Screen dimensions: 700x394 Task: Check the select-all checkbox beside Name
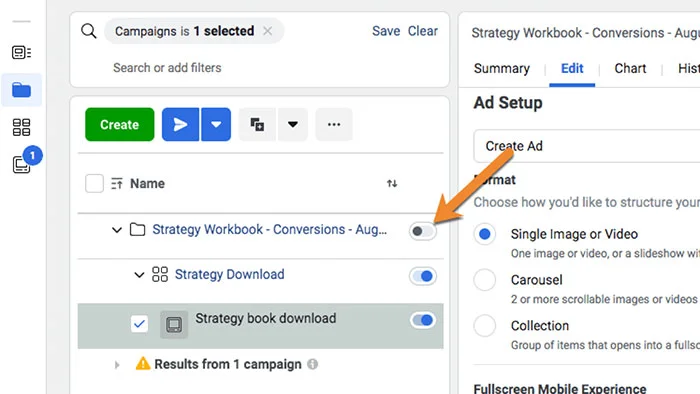tap(94, 183)
